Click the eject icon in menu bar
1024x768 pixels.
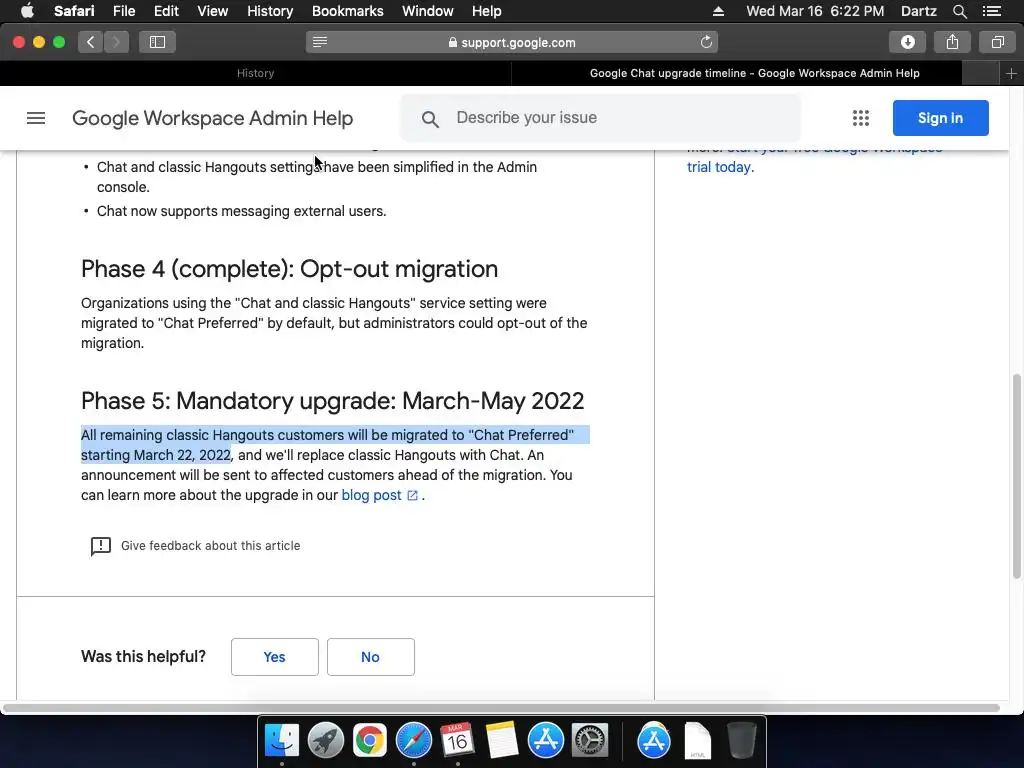[718, 11]
